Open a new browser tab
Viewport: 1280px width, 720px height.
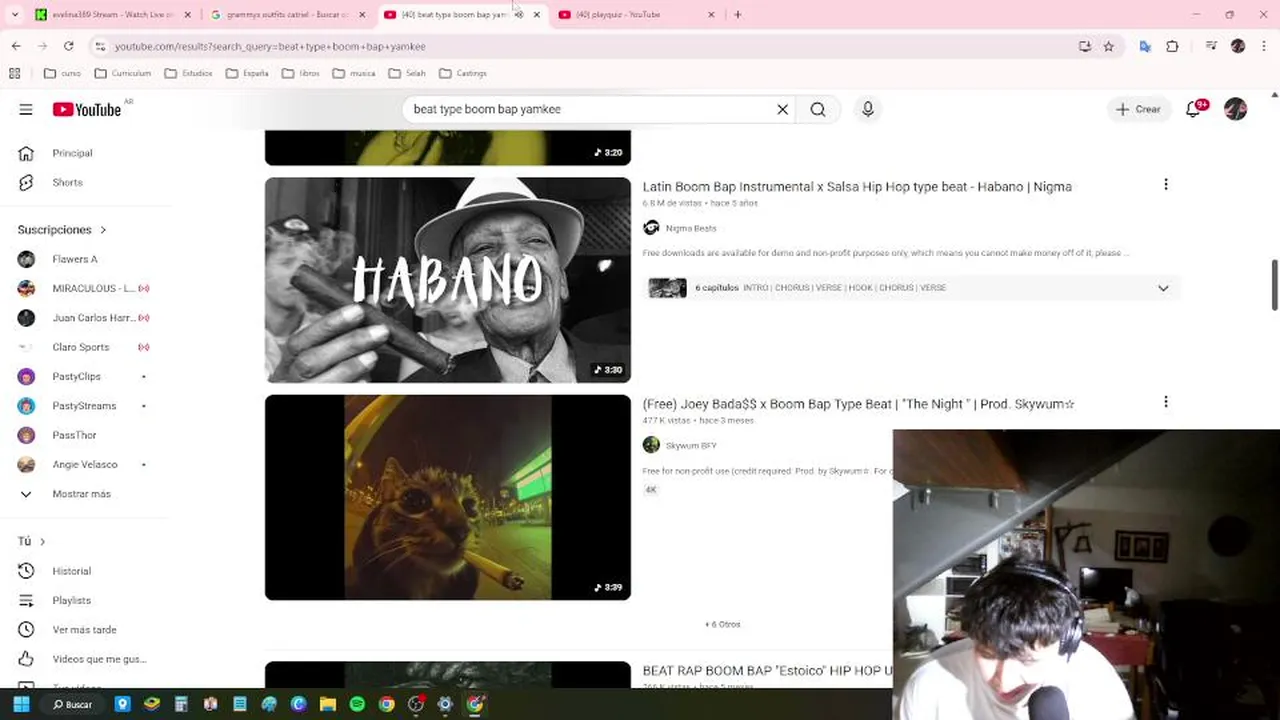[737, 14]
